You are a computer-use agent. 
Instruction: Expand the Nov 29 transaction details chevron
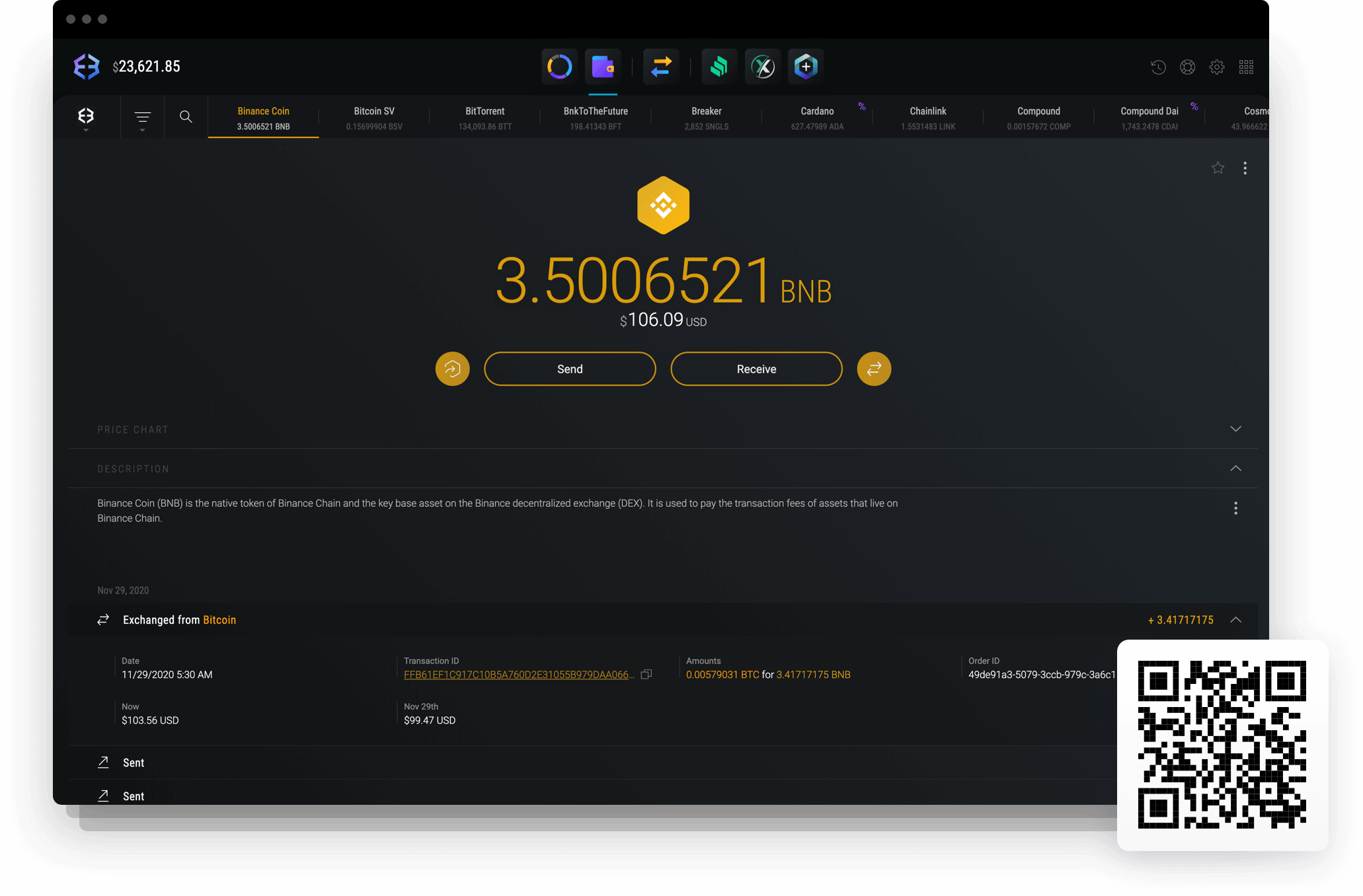pos(1237,619)
